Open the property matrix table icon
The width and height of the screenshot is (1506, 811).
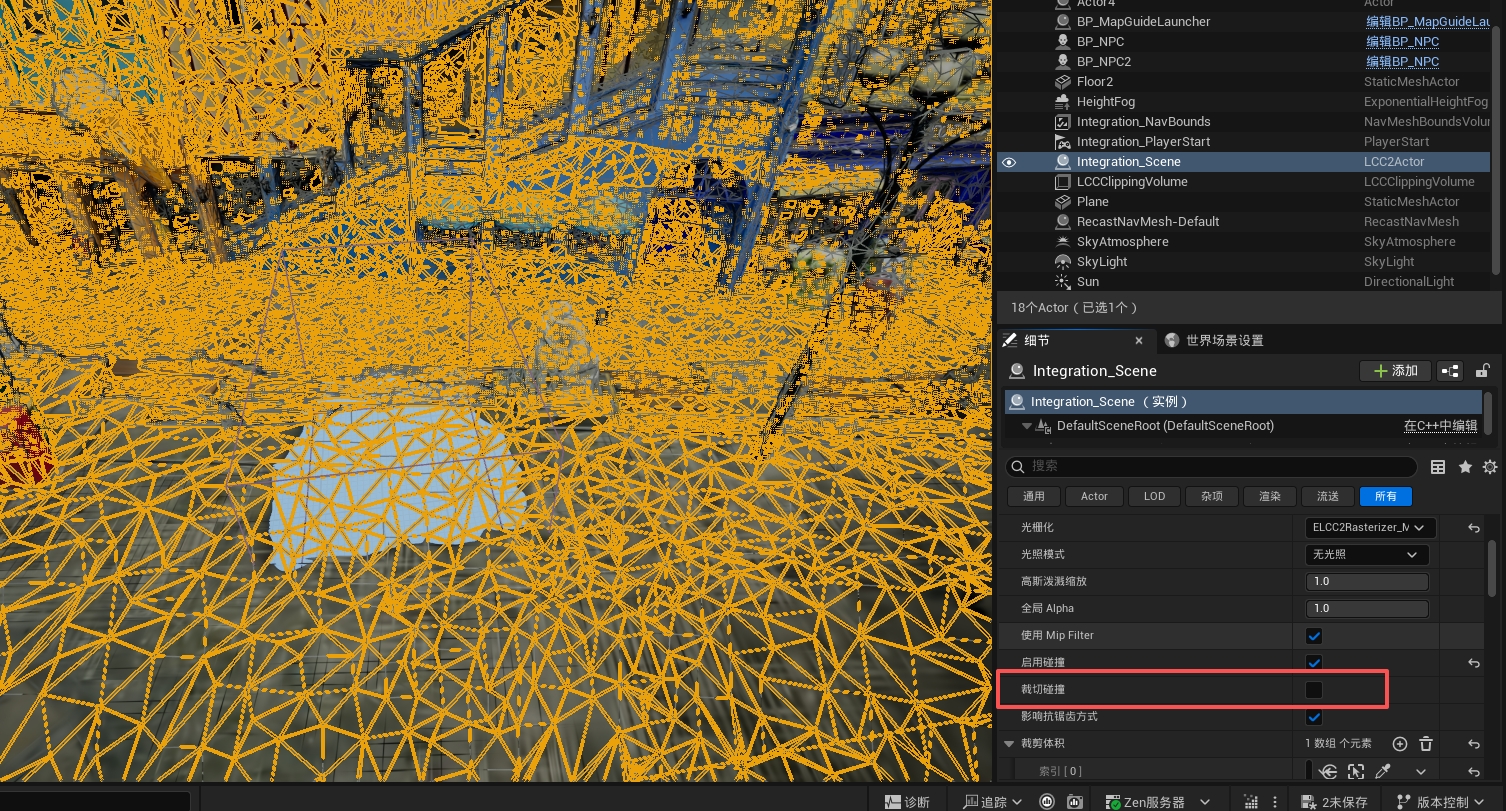click(1438, 467)
